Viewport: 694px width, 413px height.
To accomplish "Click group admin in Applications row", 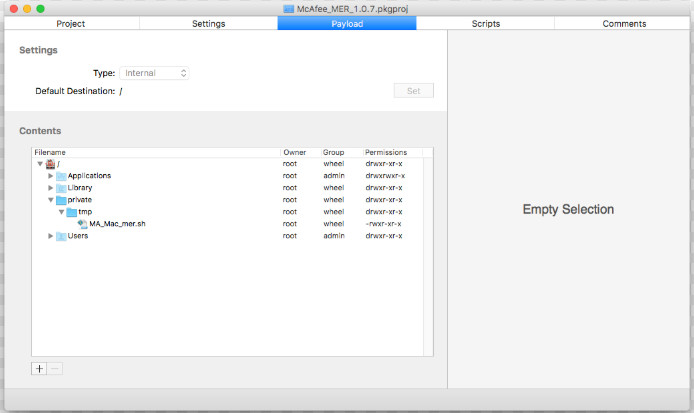I will pos(334,176).
